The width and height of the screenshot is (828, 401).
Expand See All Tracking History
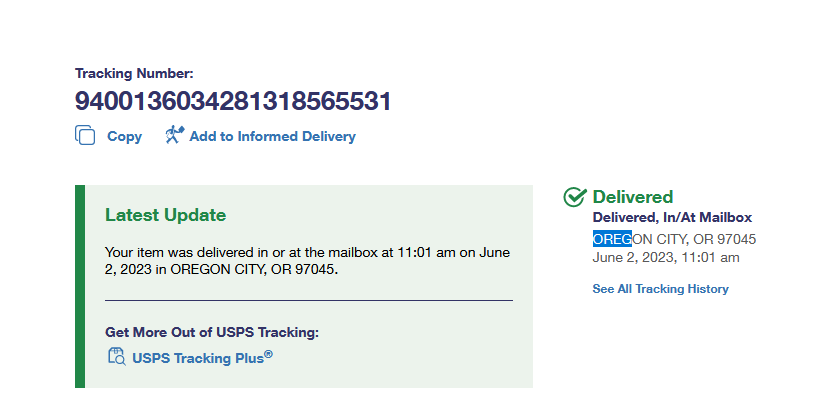pos(660,289)
